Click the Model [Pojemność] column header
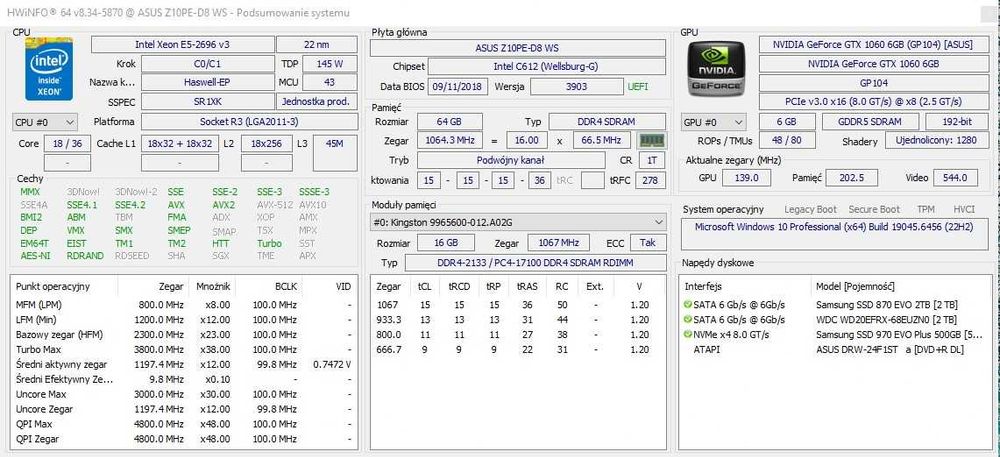1000x457 pixels. pos(855,287)
